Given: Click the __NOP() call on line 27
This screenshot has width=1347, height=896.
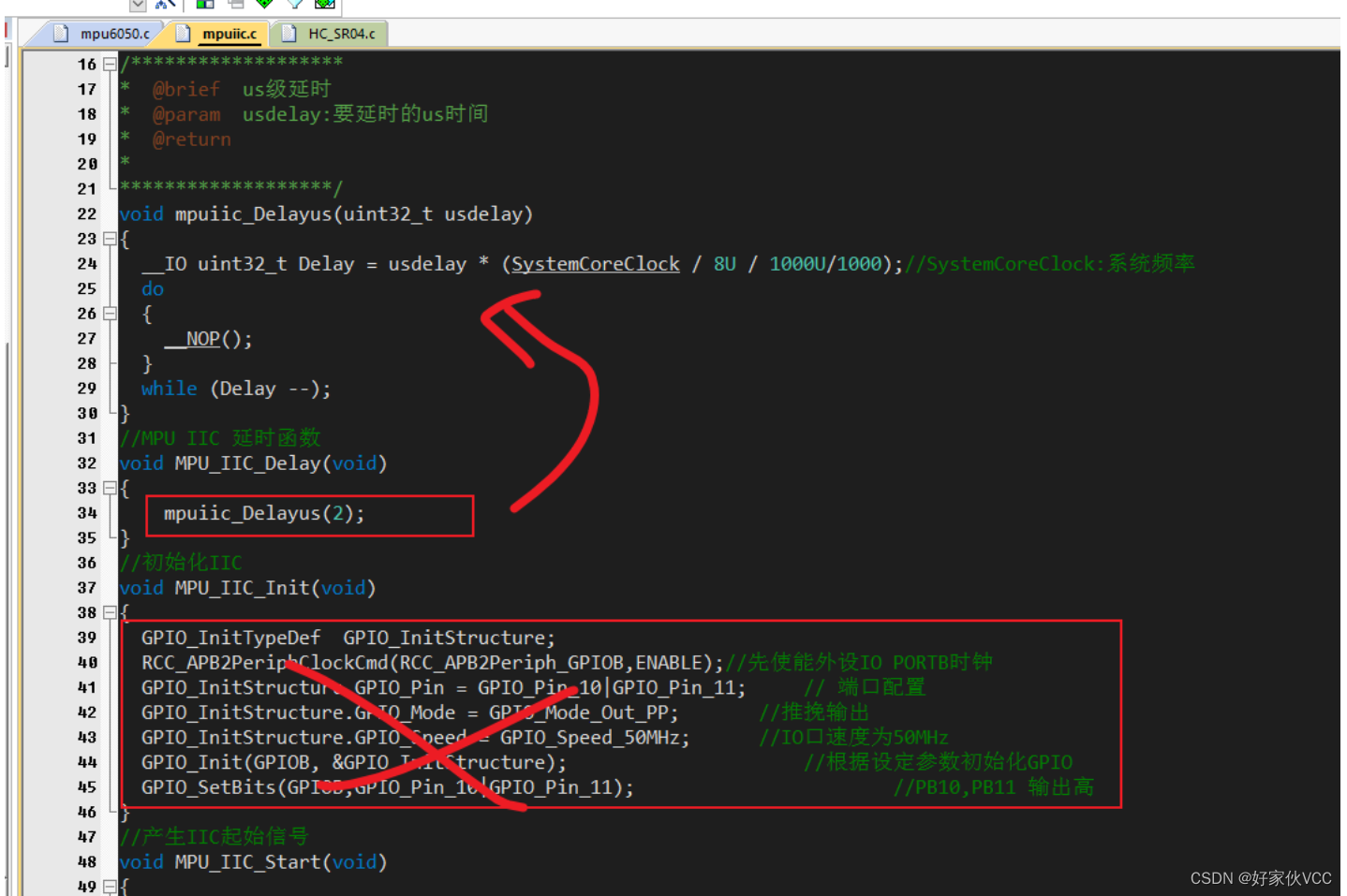Looking at the screenshot, I should click(208, 339).
